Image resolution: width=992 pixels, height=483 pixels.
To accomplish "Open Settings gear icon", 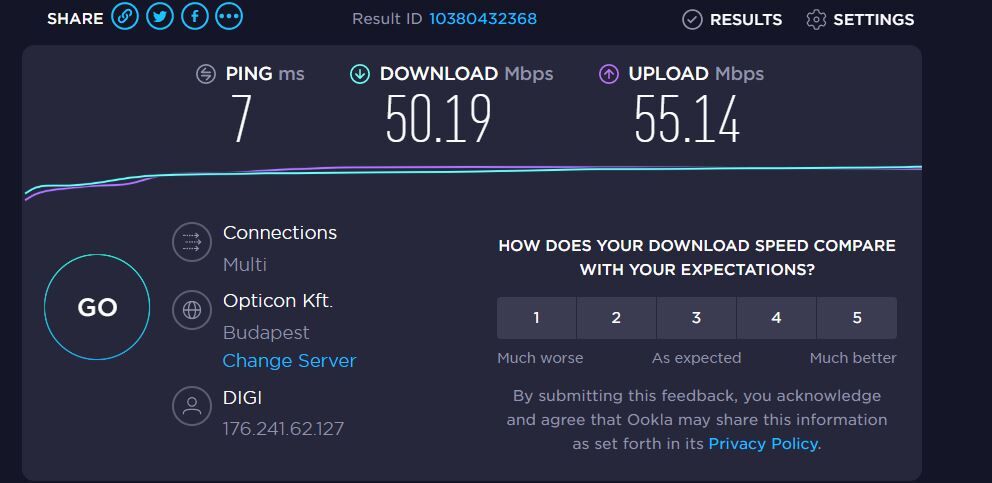I will coord(816,20).
